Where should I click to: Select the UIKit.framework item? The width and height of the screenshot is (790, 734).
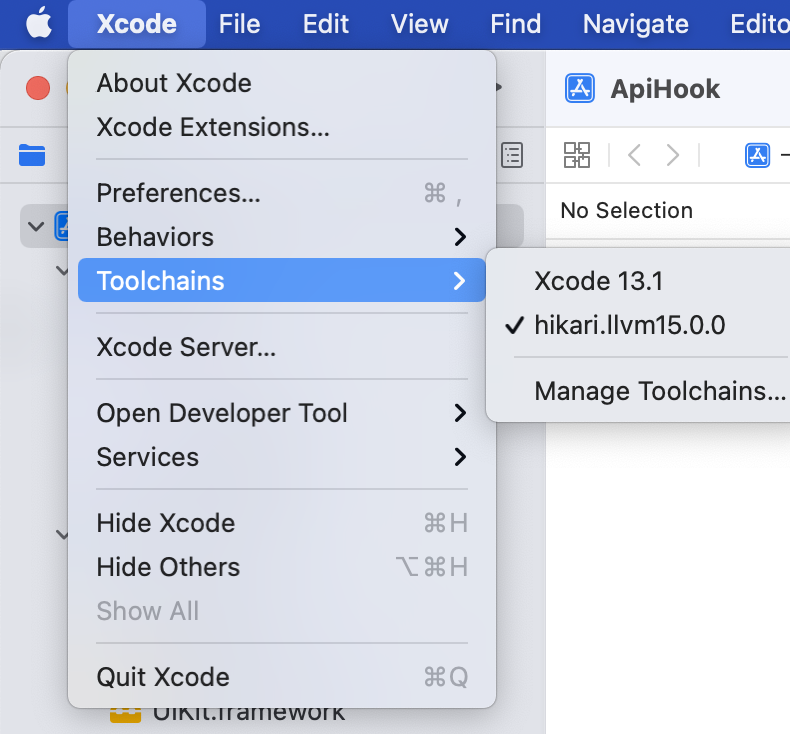[x=250, y=714]
